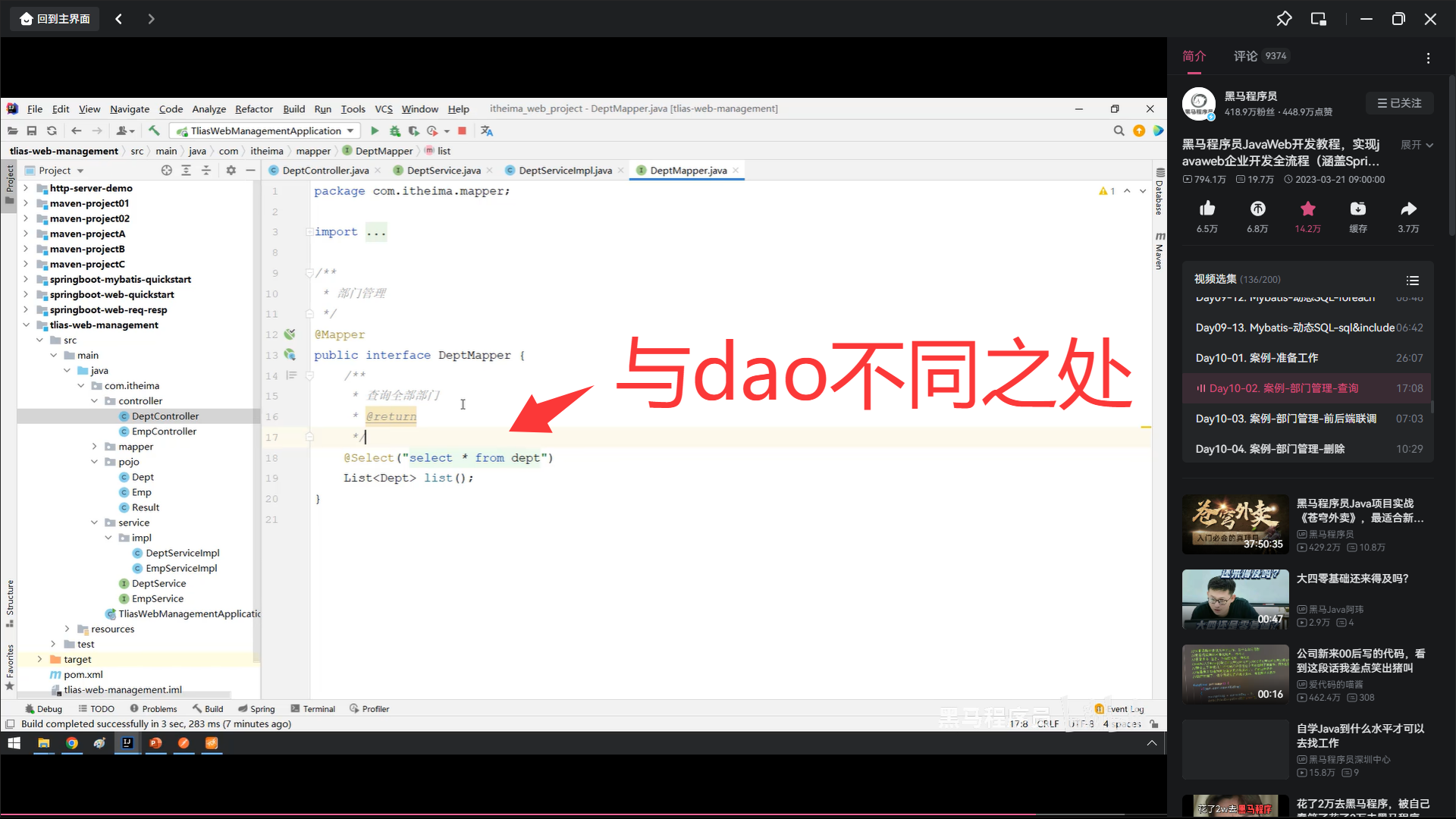Expand the video description 展开

(x=1417, y=145)
